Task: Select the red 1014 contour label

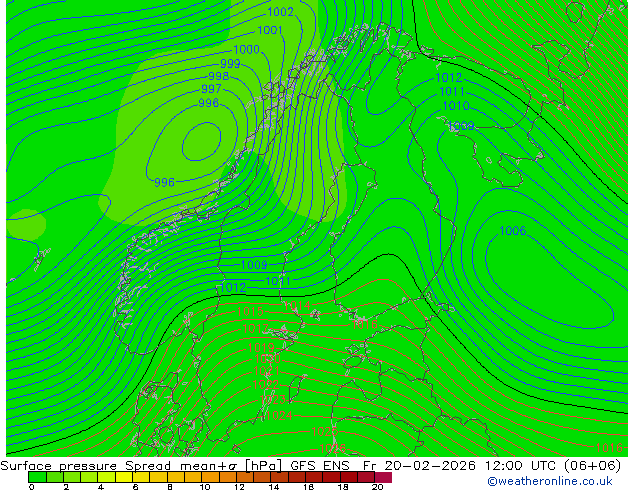Action: pyautogui.click(x=297, y=306)
